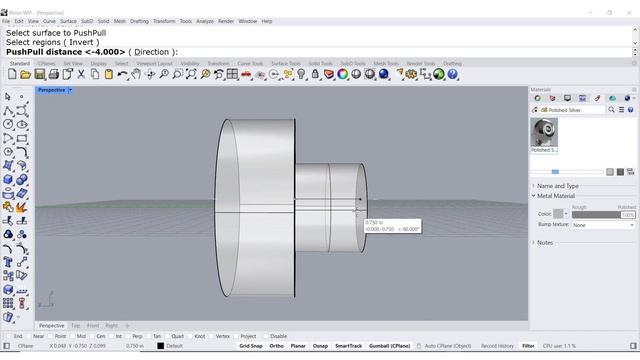Toggle Ortho in status bar
Screen dimensions: 640x360
(276, 346)
